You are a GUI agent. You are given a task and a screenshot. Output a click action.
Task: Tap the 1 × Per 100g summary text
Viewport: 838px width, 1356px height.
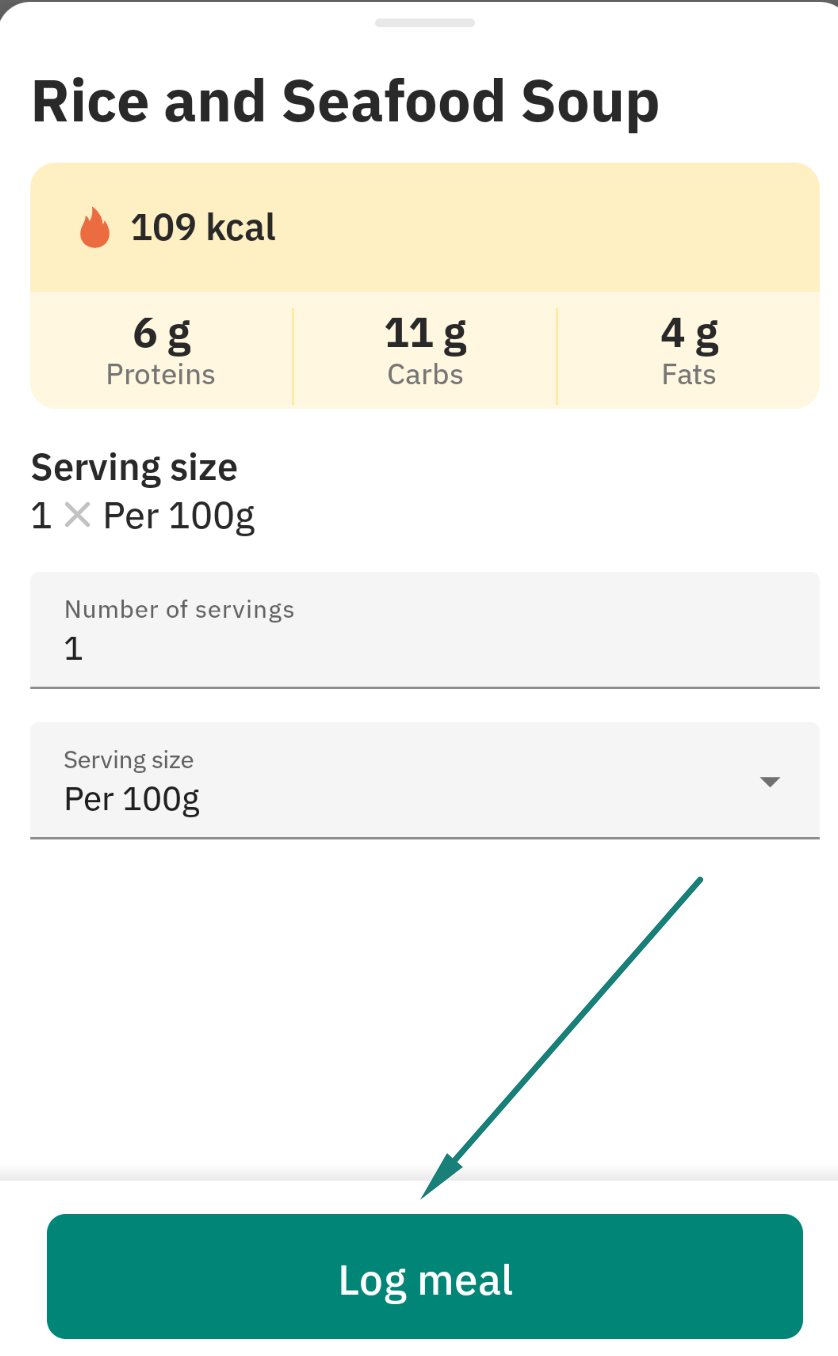(x=143, y=516)
